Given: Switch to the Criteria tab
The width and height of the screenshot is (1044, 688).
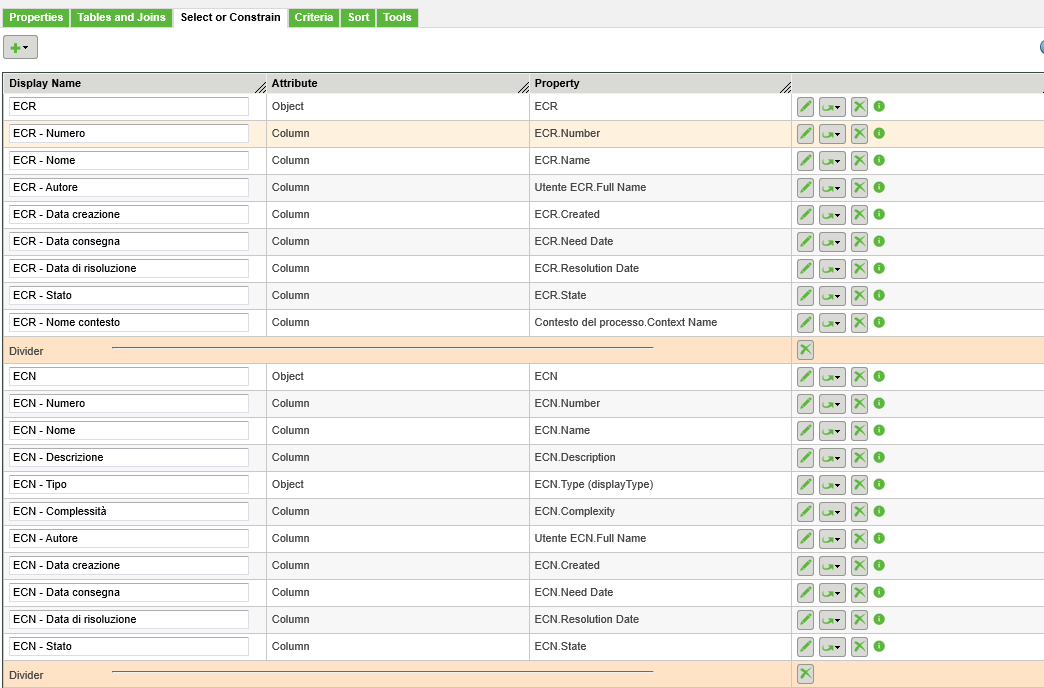Looking at the screenshot, I should click(x=313, y=17).
